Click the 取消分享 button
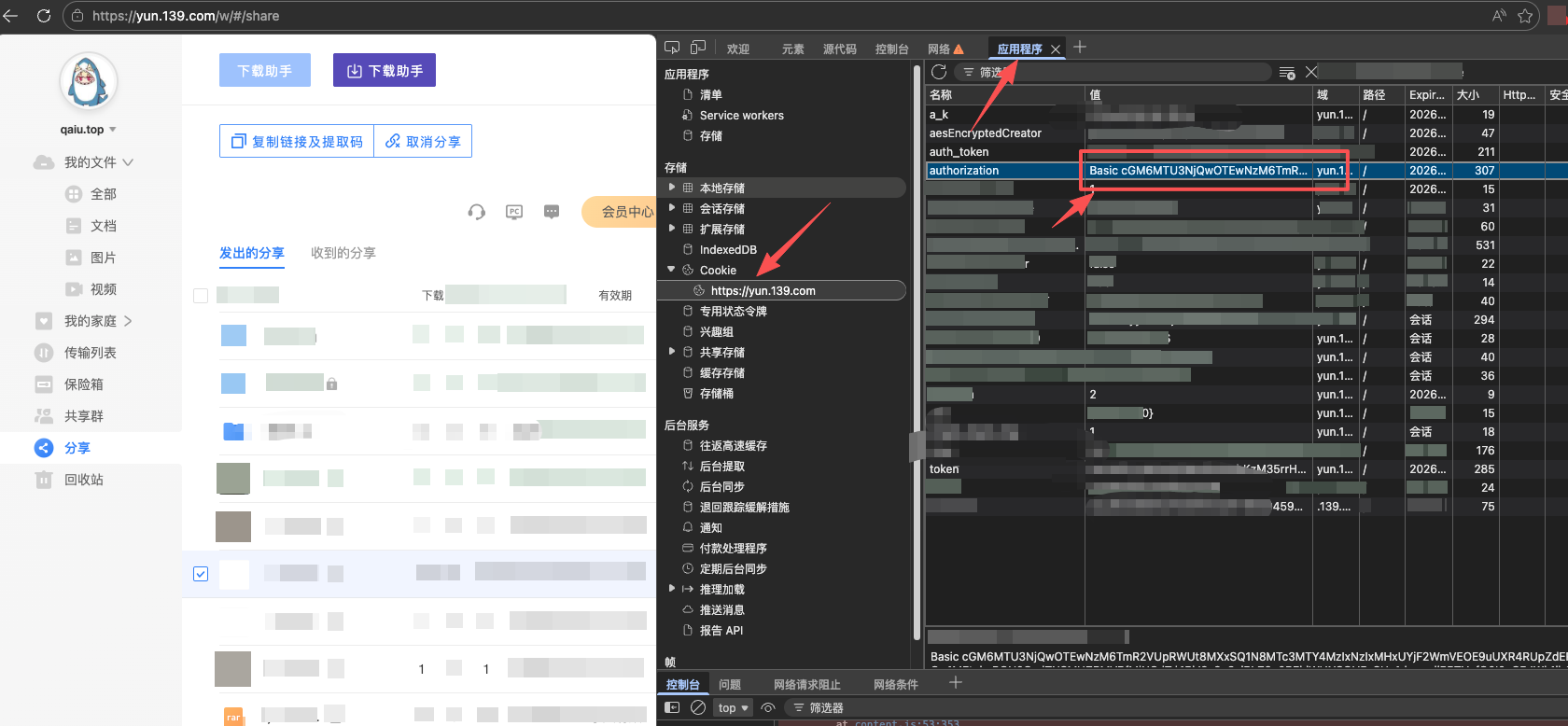Image resolution: width=1568 pixels, height=726 pixels. [424, 141]
